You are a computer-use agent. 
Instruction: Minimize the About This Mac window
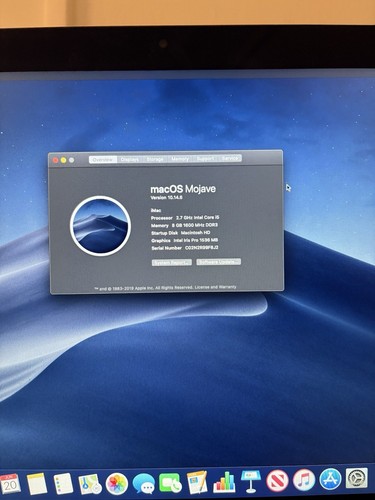coord(63,160)
